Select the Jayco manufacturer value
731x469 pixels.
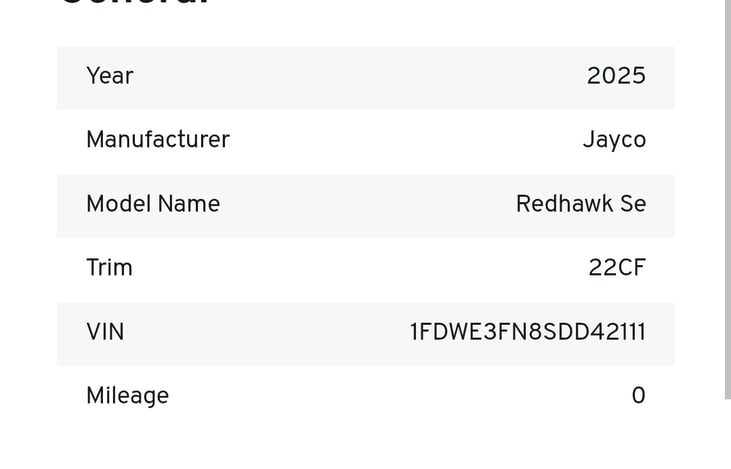(x=614, y=140)
